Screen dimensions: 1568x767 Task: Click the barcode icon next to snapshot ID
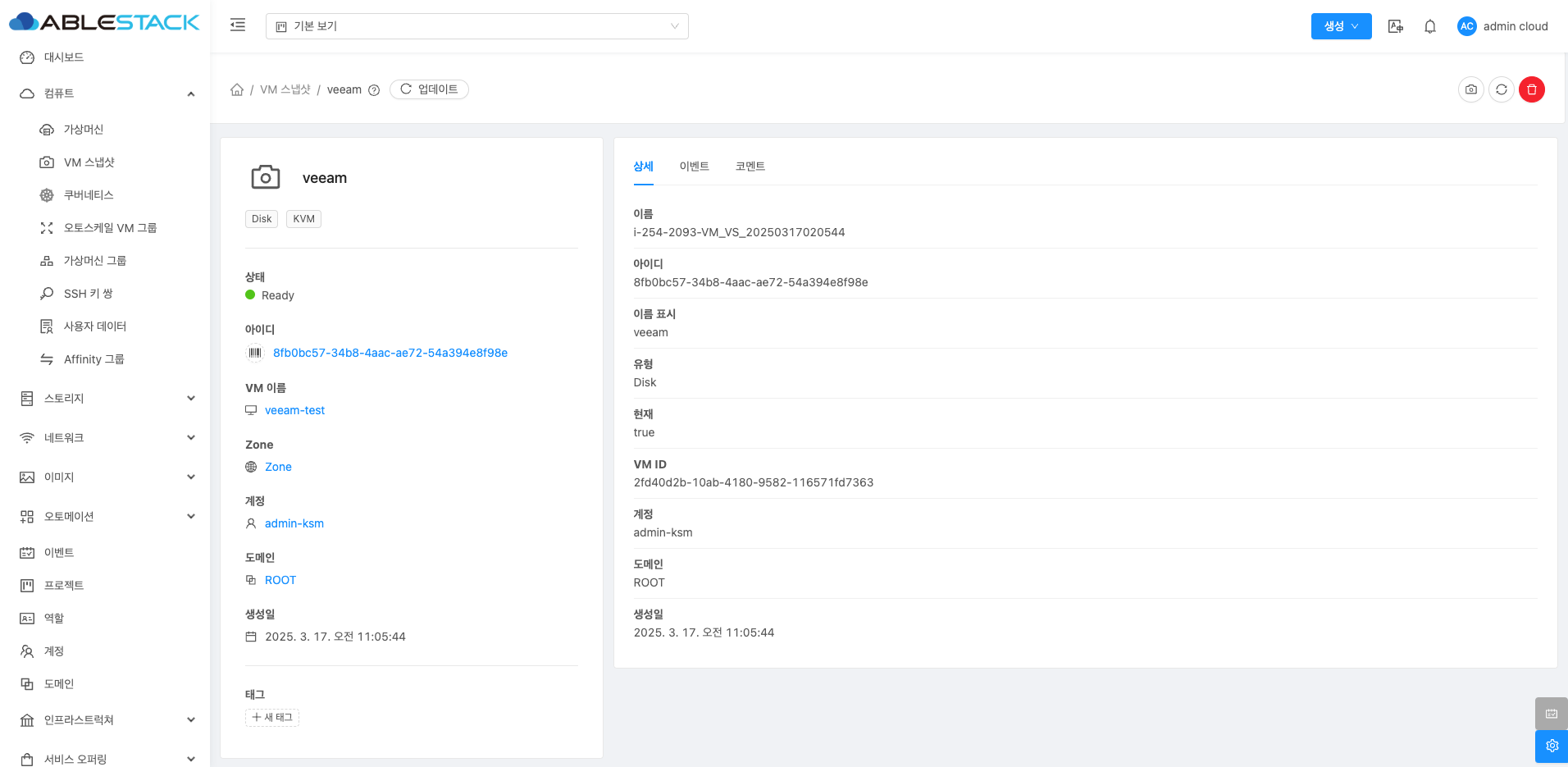[255, 353]
